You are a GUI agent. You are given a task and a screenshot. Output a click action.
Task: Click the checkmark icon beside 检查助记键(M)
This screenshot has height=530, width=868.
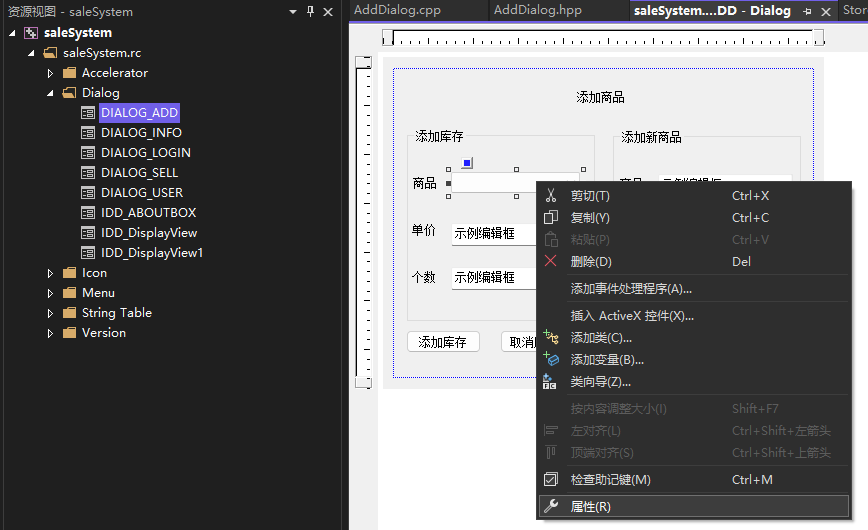551,480
